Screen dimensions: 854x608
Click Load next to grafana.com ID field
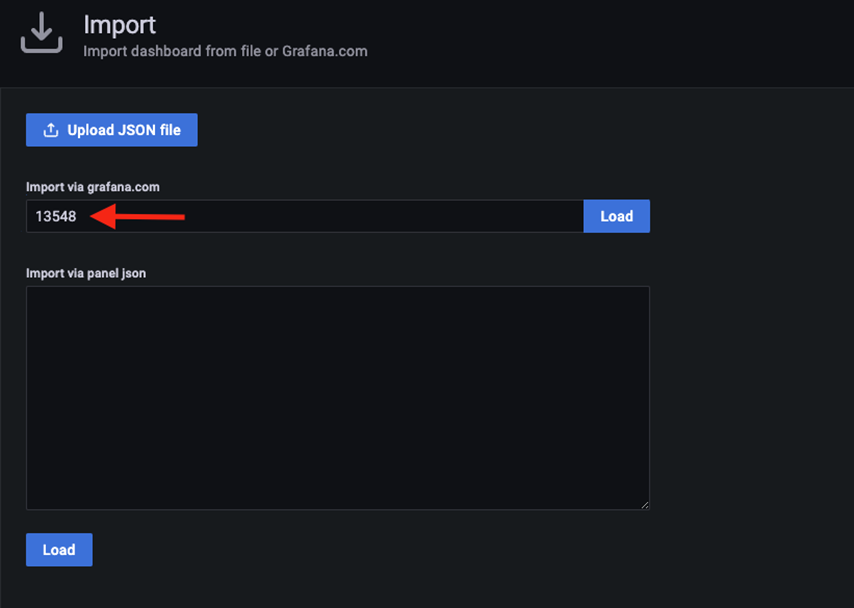617,216
